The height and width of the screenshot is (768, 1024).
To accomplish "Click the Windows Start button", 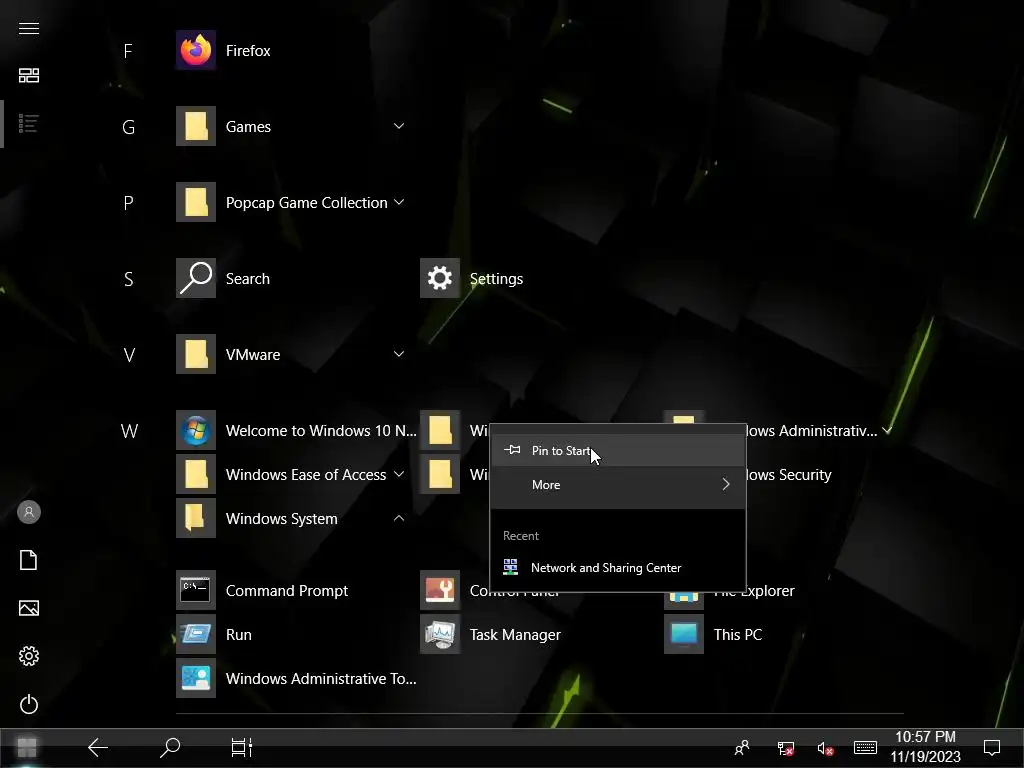I will [x=27, y=748].
